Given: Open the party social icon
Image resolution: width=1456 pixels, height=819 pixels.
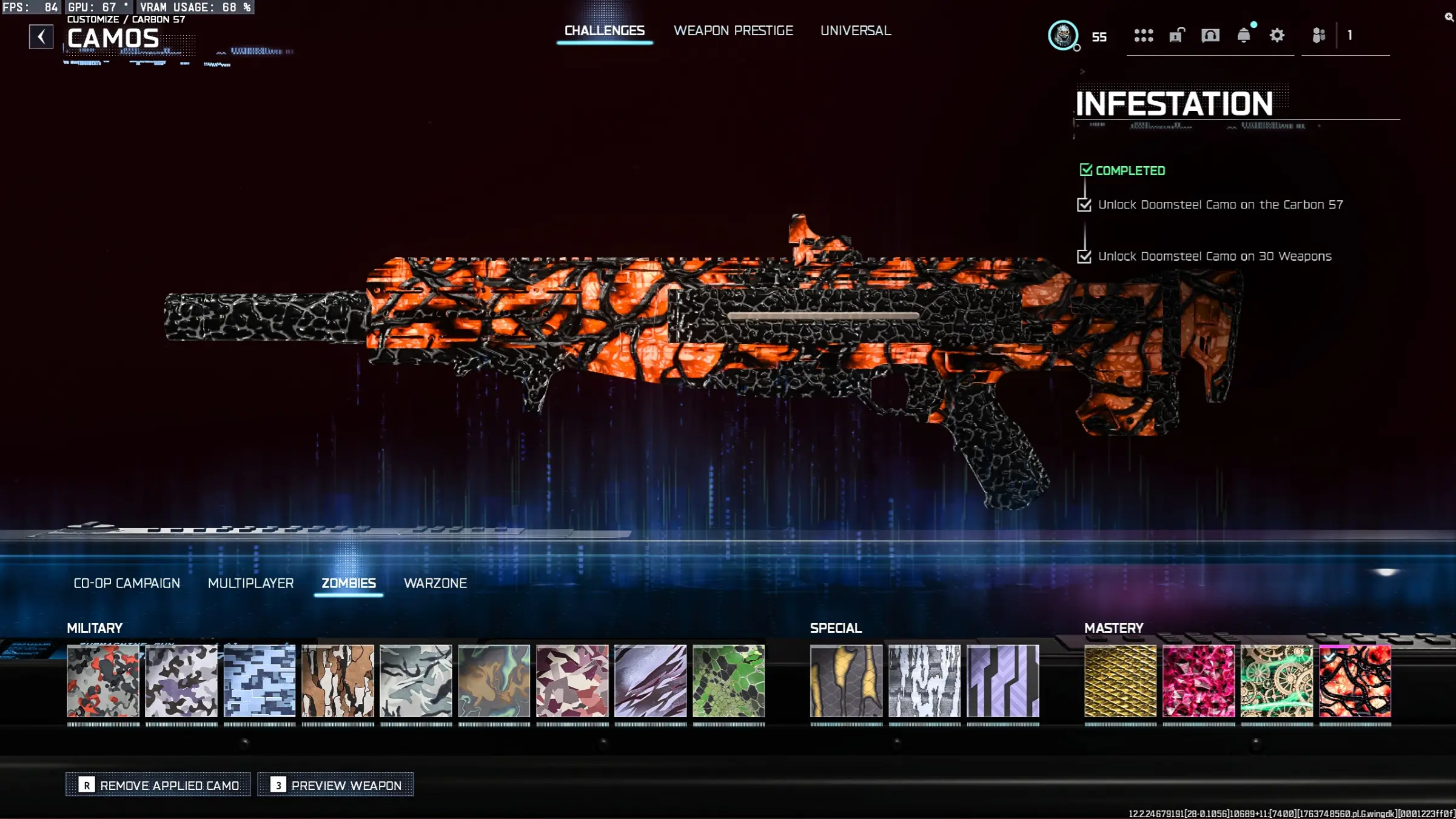Looking at the screenshot, I should click(x=1318, y=36).
